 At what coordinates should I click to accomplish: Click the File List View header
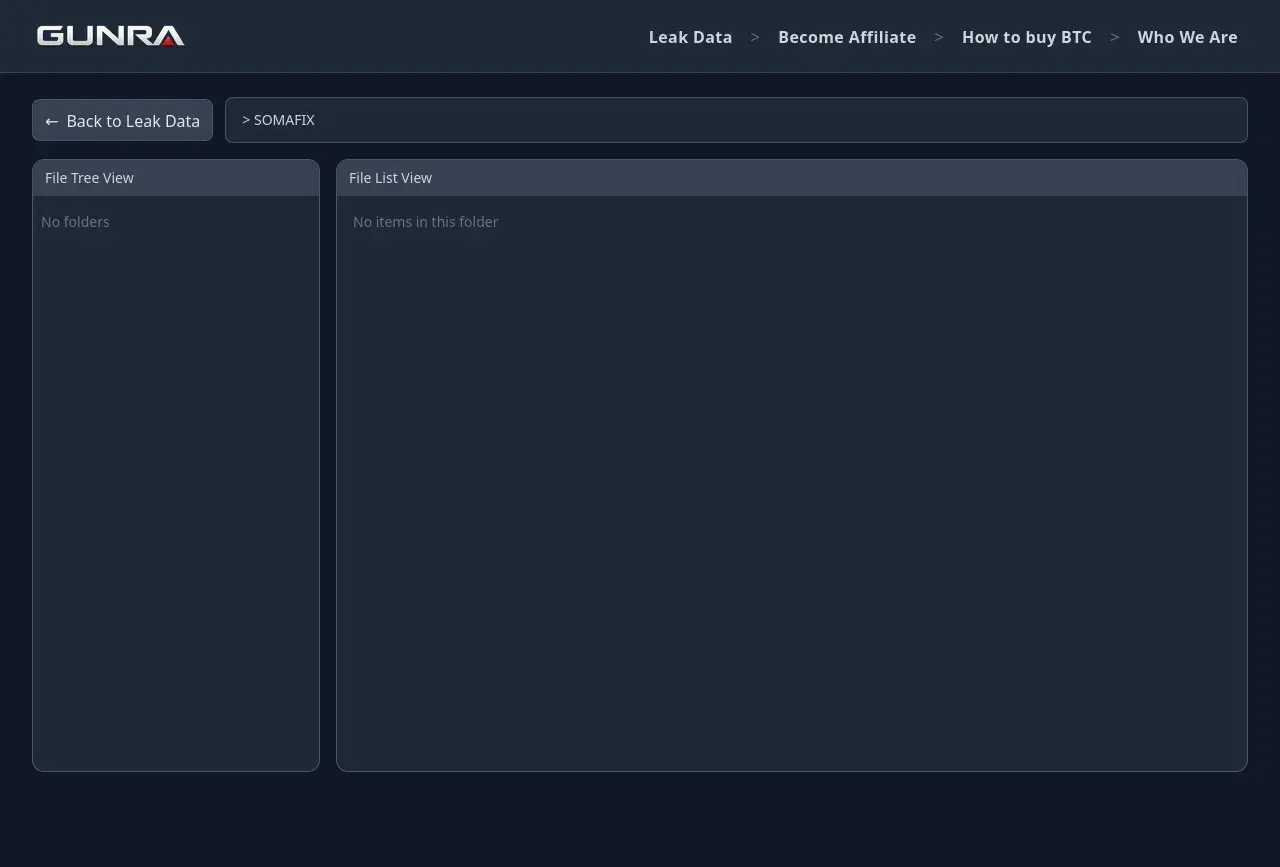(x=792, y=178)
